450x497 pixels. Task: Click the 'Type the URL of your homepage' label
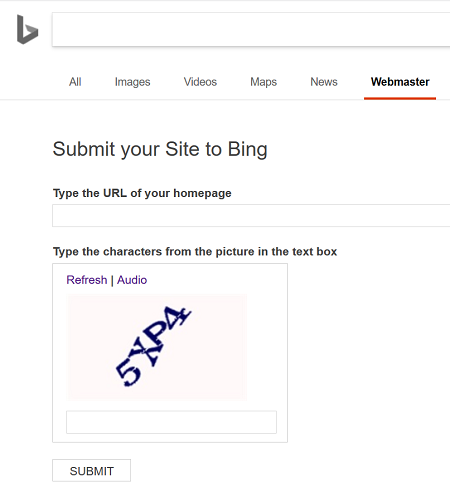tap(142, 193)
